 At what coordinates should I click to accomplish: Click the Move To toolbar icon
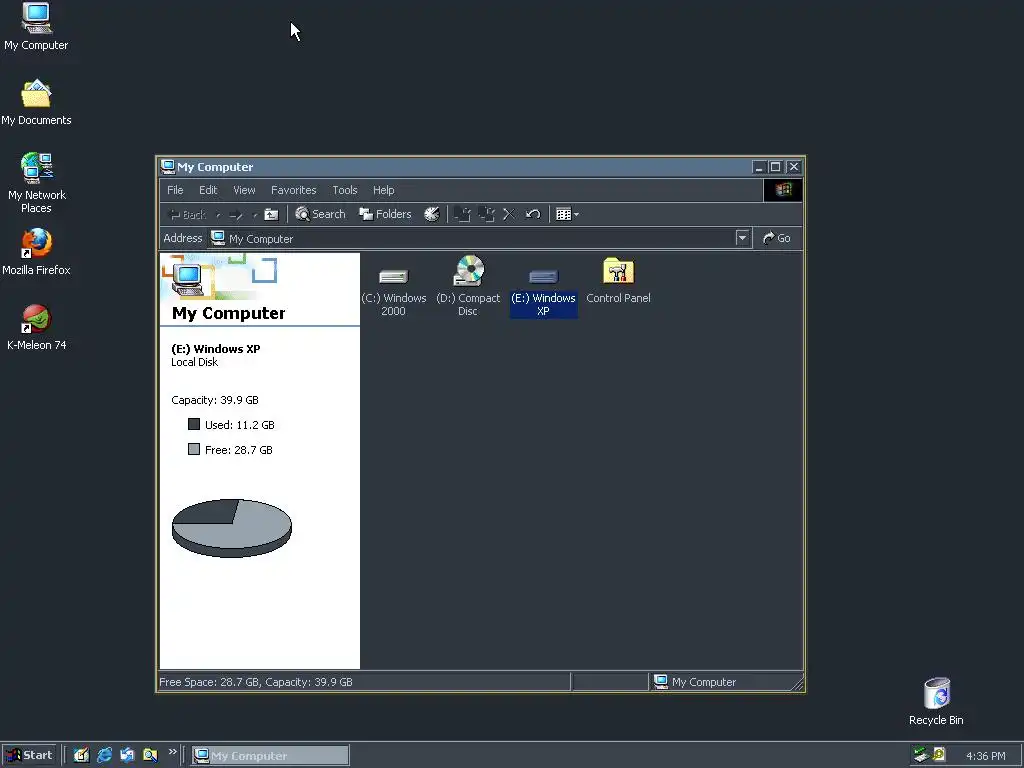click(x=462, y=214)
